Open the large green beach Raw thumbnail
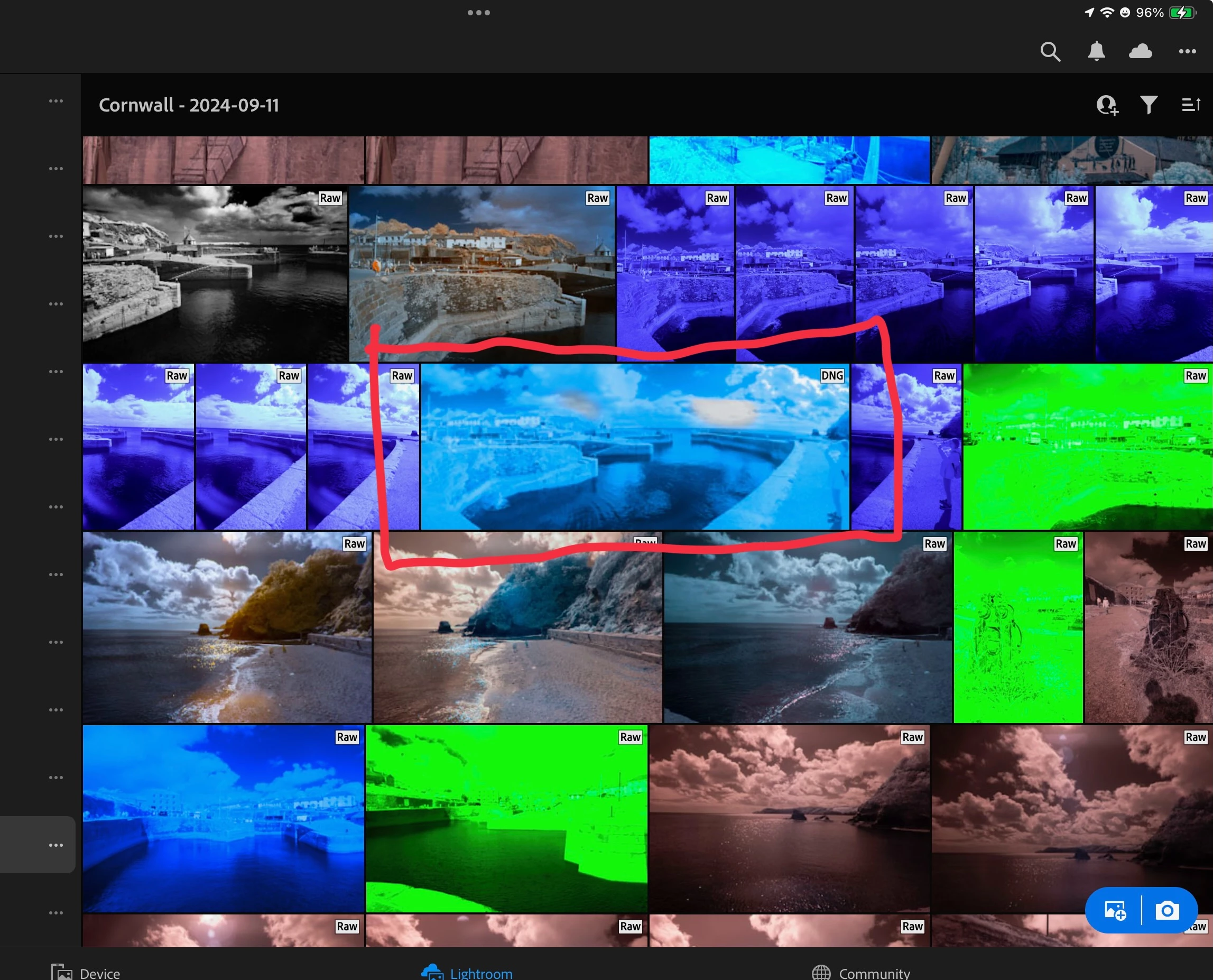The height and width of the screenshot is (980, 1213). 1087,447
